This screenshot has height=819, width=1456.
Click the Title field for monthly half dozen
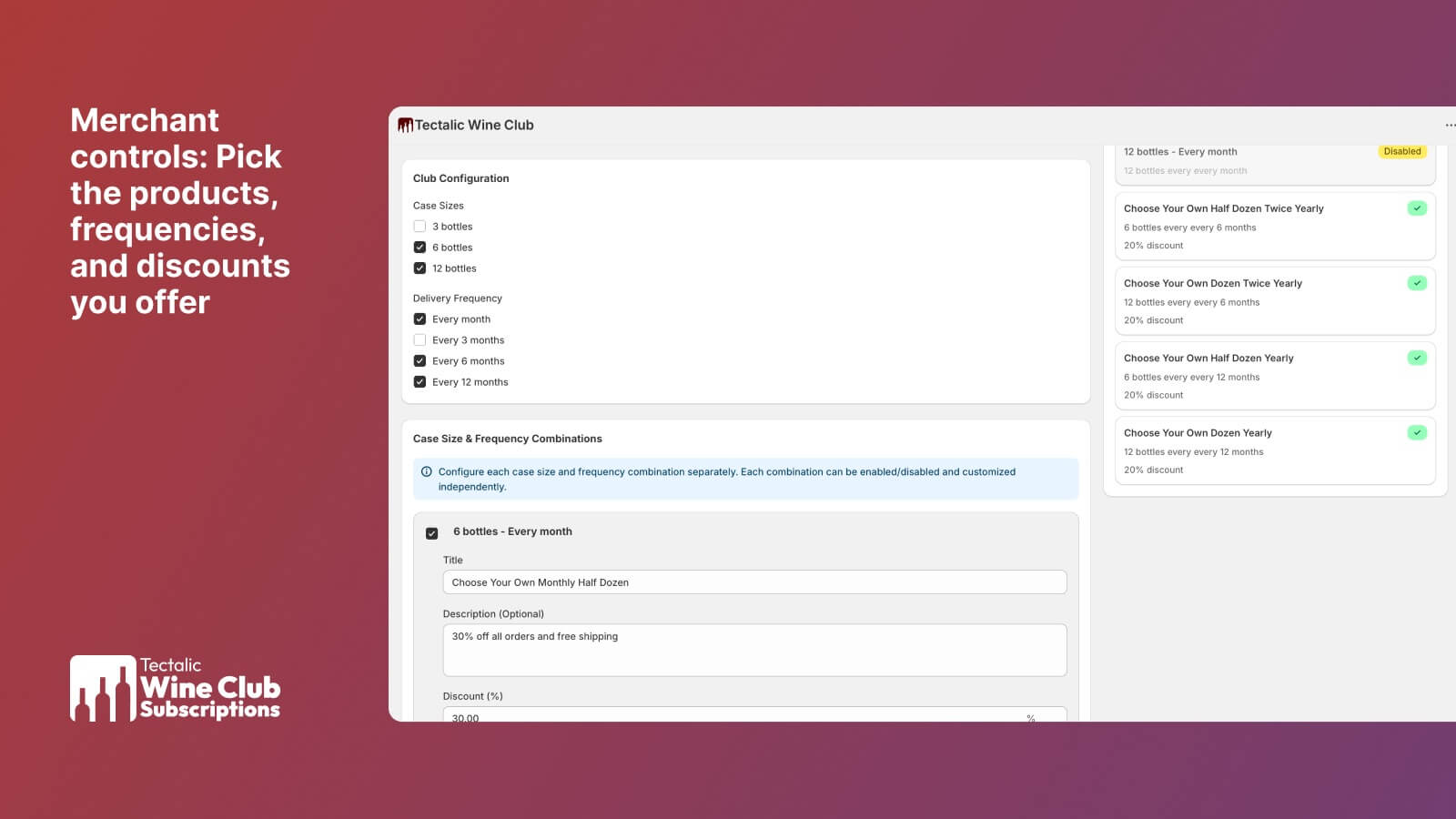click(754, 582)
